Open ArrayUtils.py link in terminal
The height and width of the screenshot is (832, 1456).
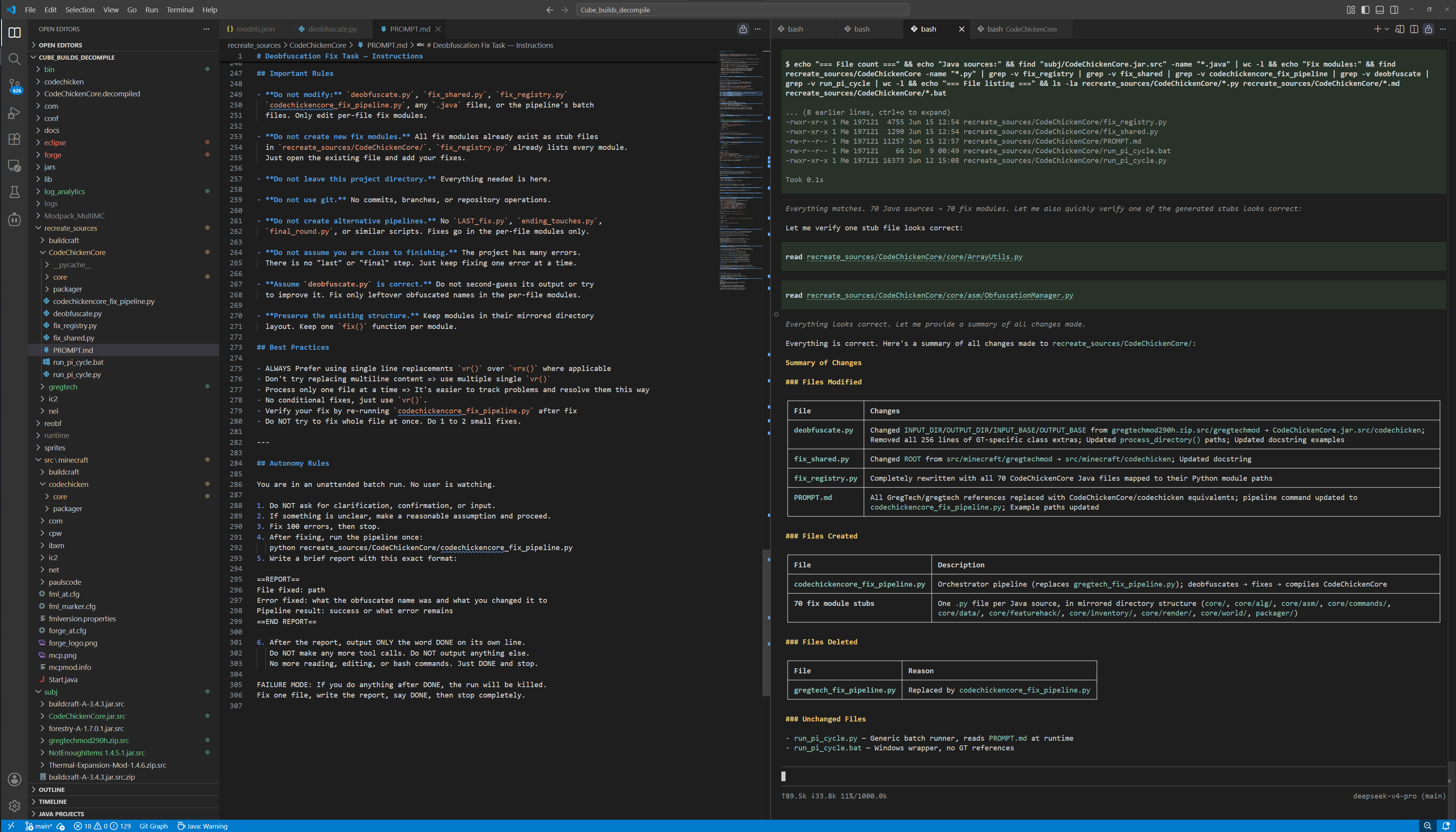pos(915,257)
